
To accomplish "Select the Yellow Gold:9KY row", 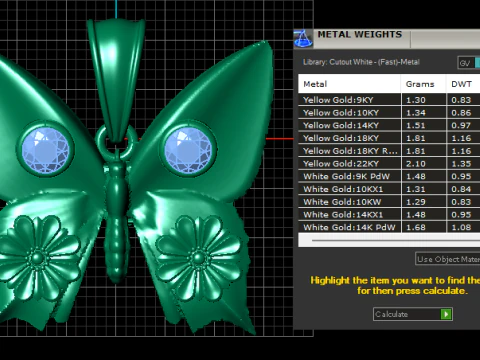I will 389,100.
